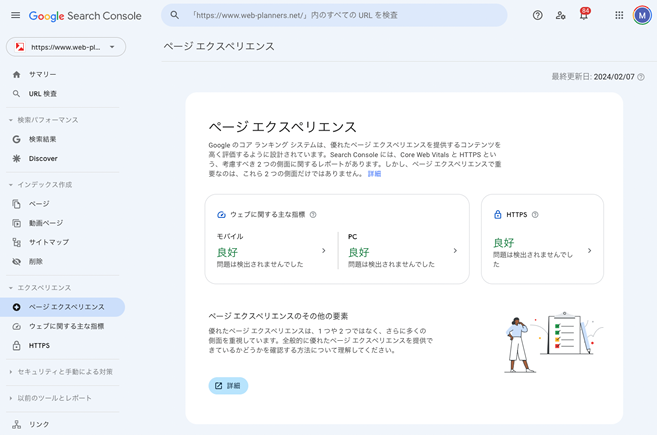Go to サマリー in sidebar
Viewport: 657px width, 435px height.
click(x=42, y=75)
